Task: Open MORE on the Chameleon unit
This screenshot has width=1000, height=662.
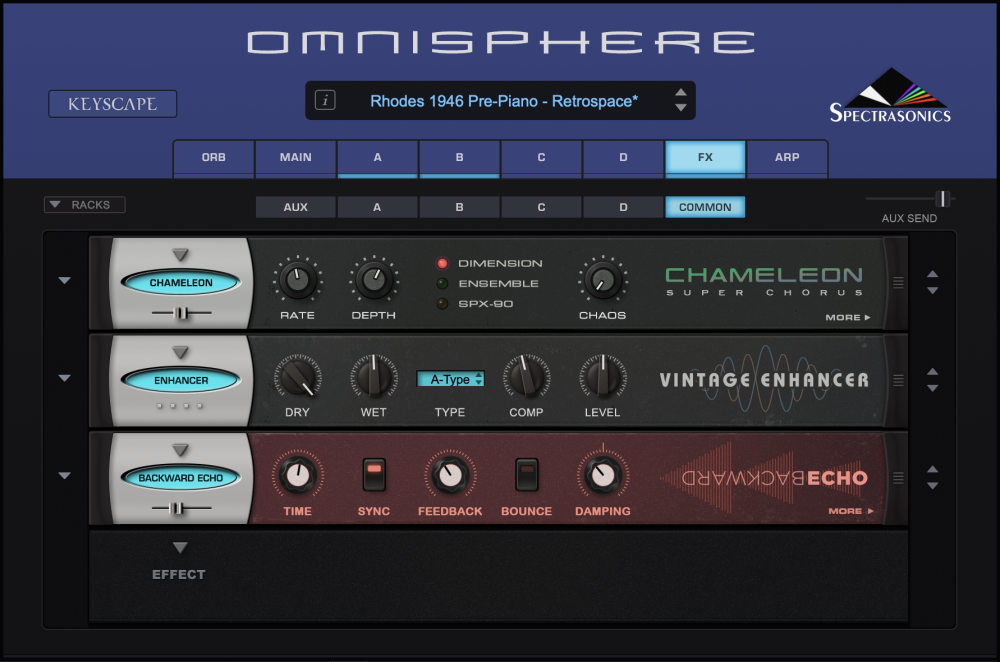Action: [x=848, y=317]
